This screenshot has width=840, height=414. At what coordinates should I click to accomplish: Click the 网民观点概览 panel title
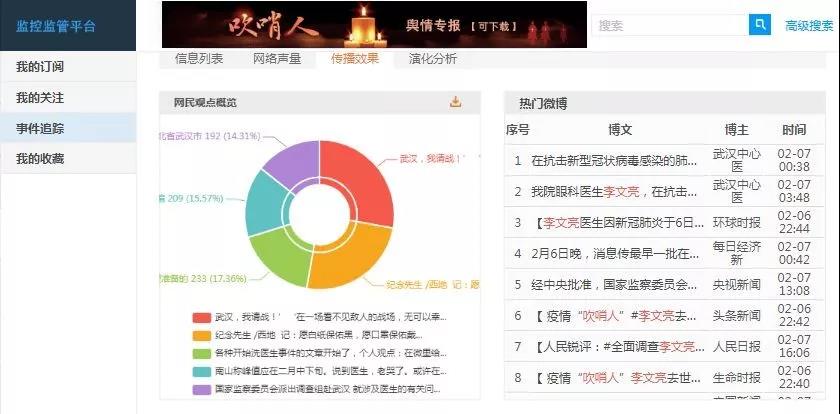[205, 102]
